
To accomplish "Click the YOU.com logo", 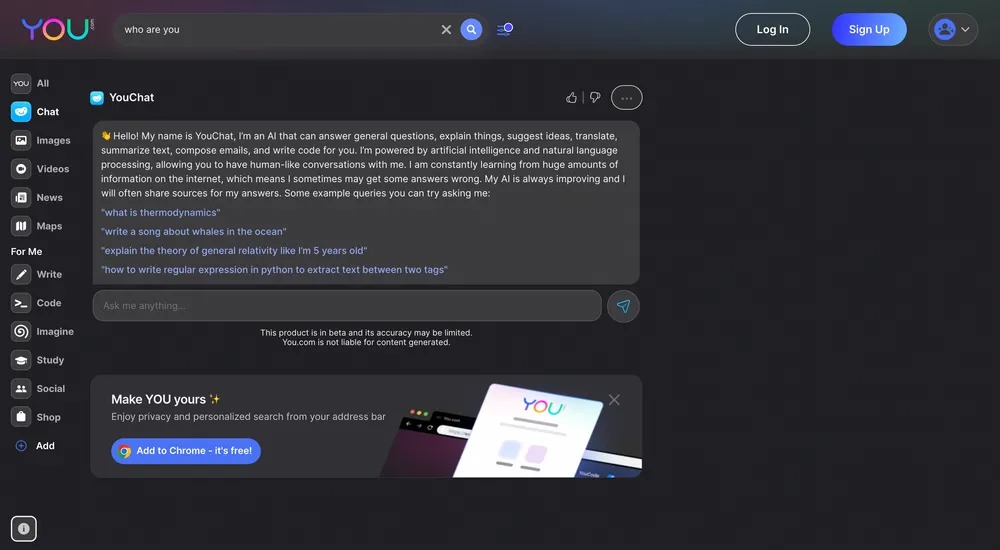I will click(58, 29).
